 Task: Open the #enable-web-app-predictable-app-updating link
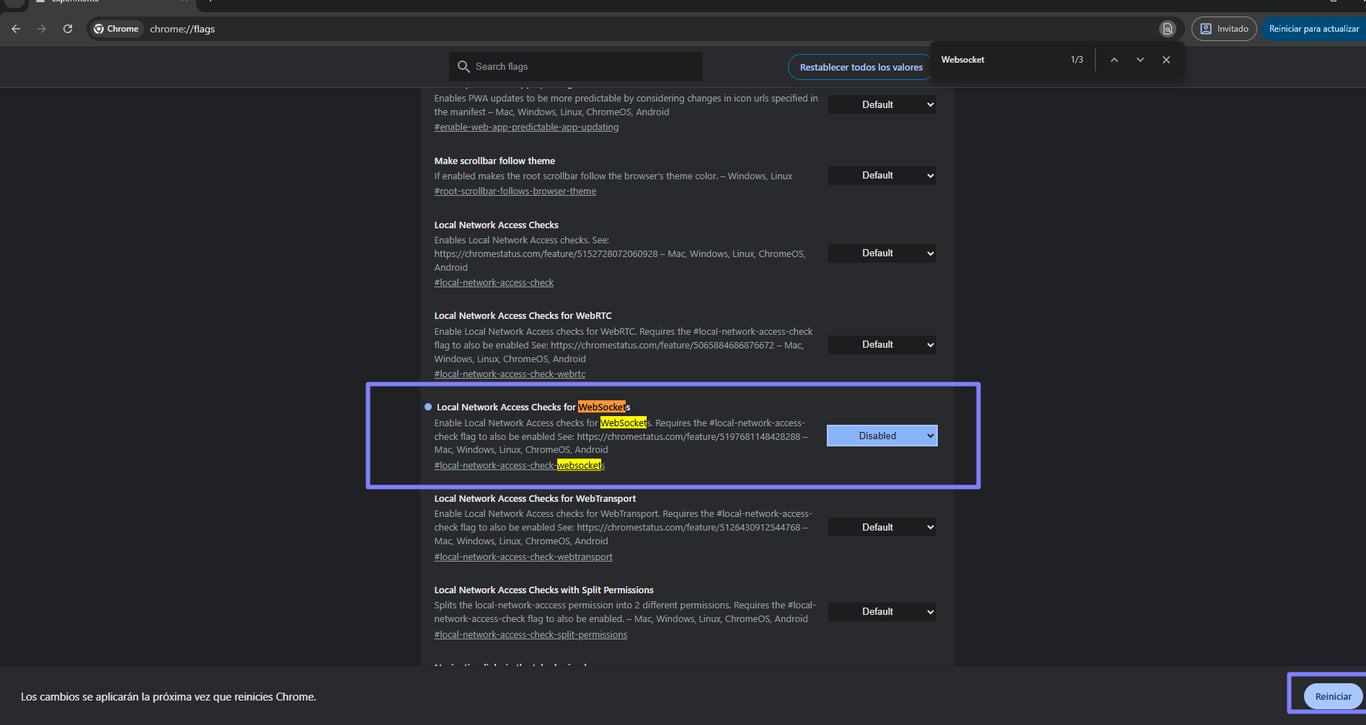tap(526, 127)
